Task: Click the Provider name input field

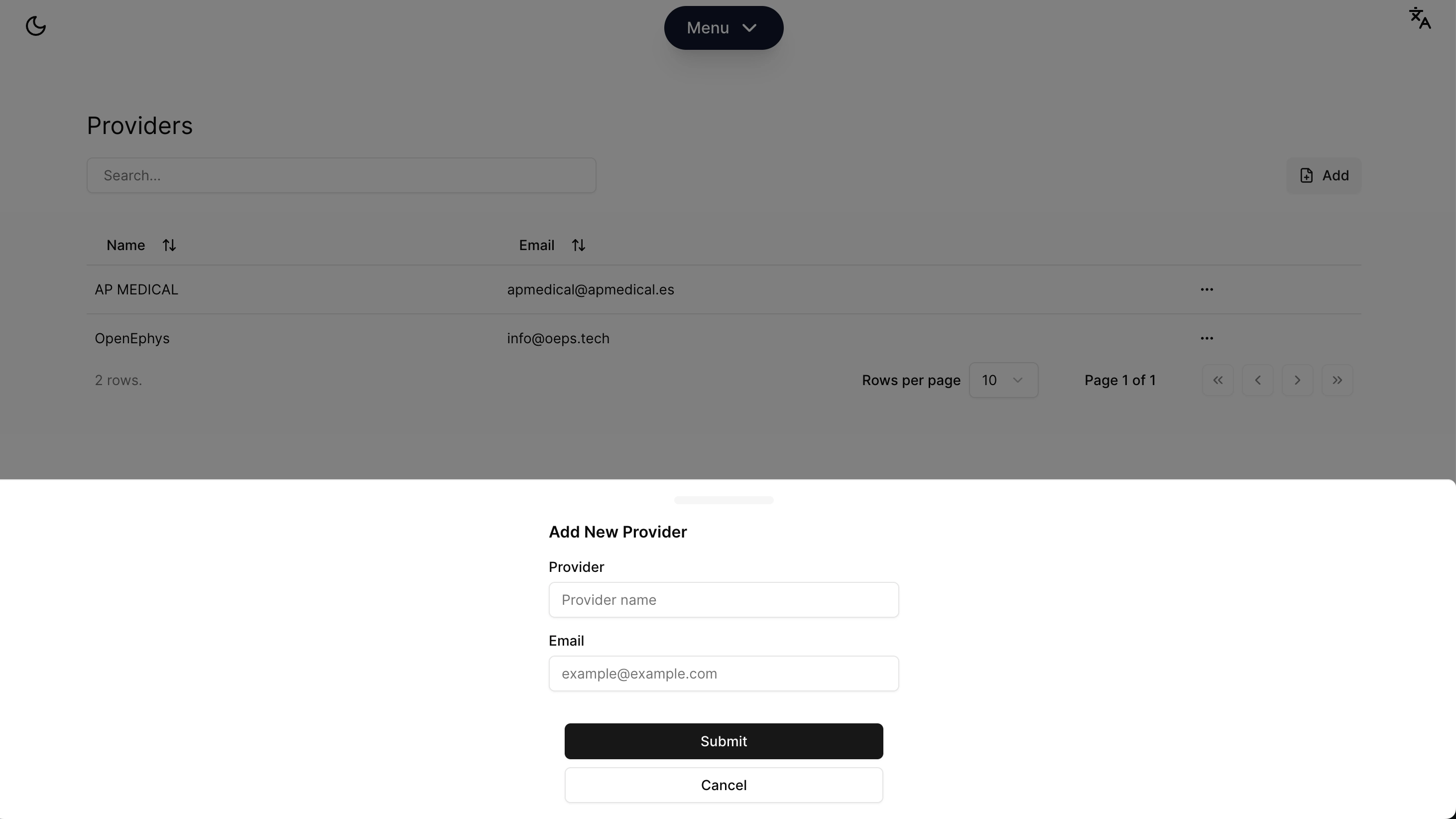Action: tap(724, 599)
